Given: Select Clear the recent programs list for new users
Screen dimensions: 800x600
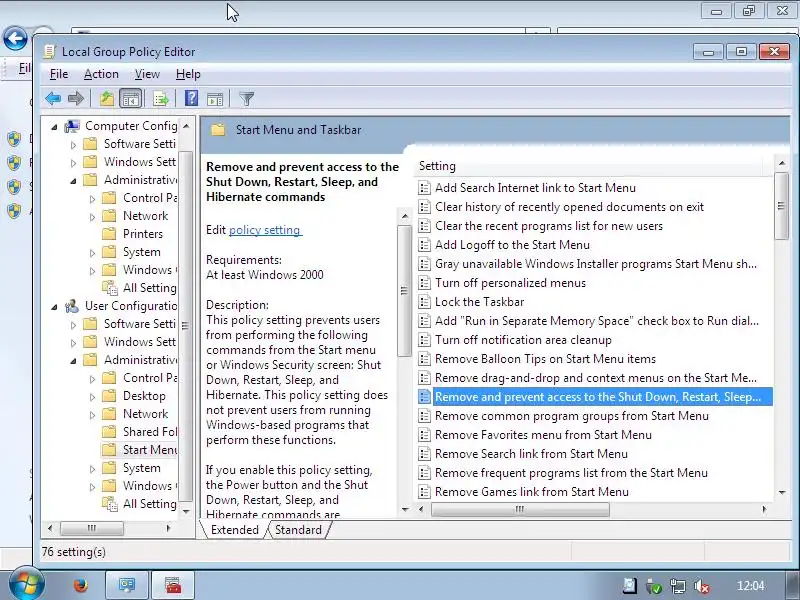Looking at the screenshot, I should tap(548, 226).
